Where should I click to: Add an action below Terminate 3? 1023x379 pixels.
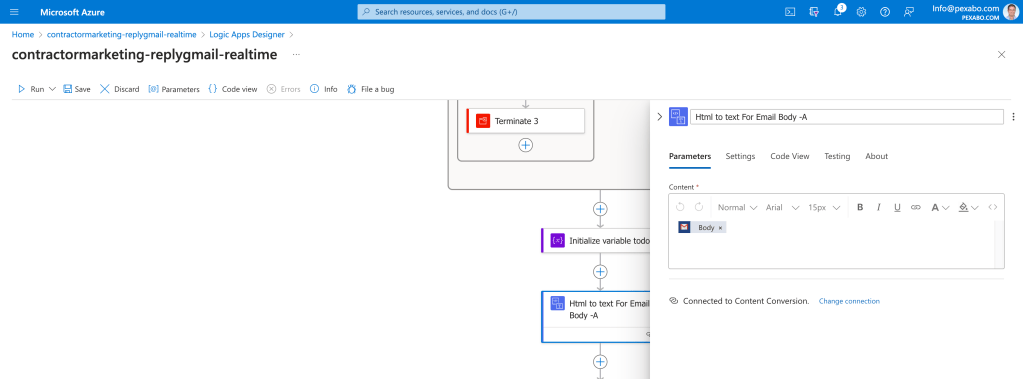[525, 145]
